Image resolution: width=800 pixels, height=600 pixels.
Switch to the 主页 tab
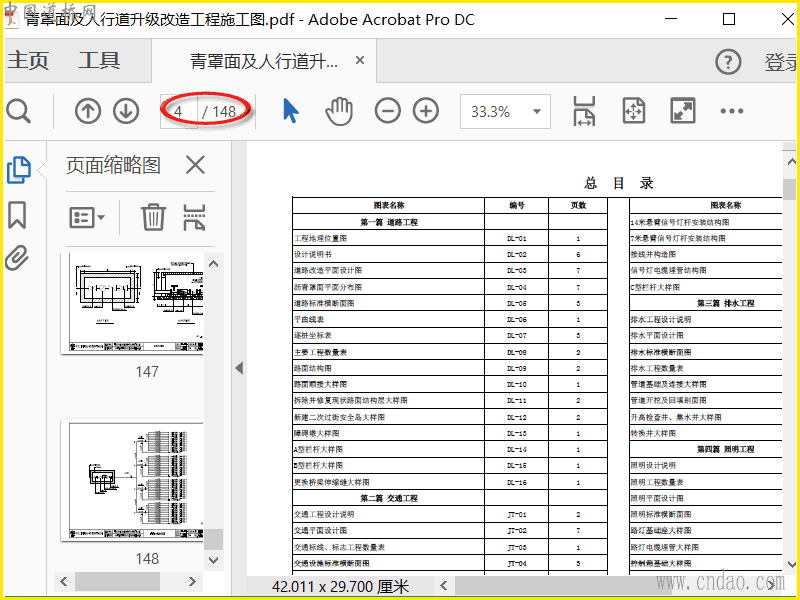point(28,61)
